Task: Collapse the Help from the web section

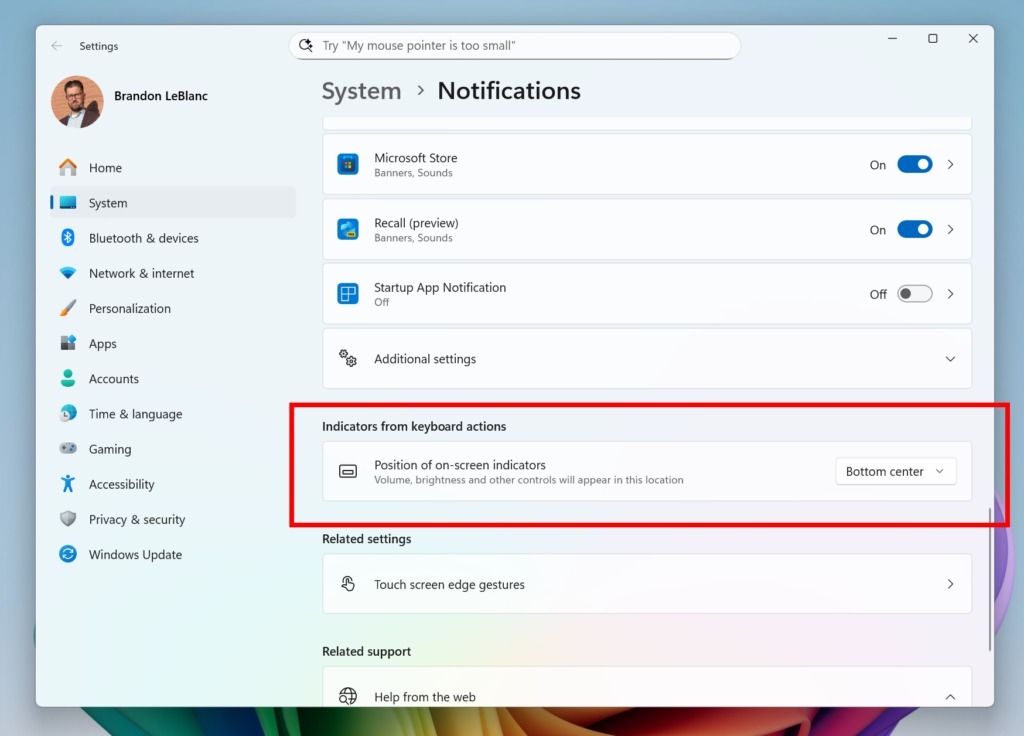Action: (949, 697)
